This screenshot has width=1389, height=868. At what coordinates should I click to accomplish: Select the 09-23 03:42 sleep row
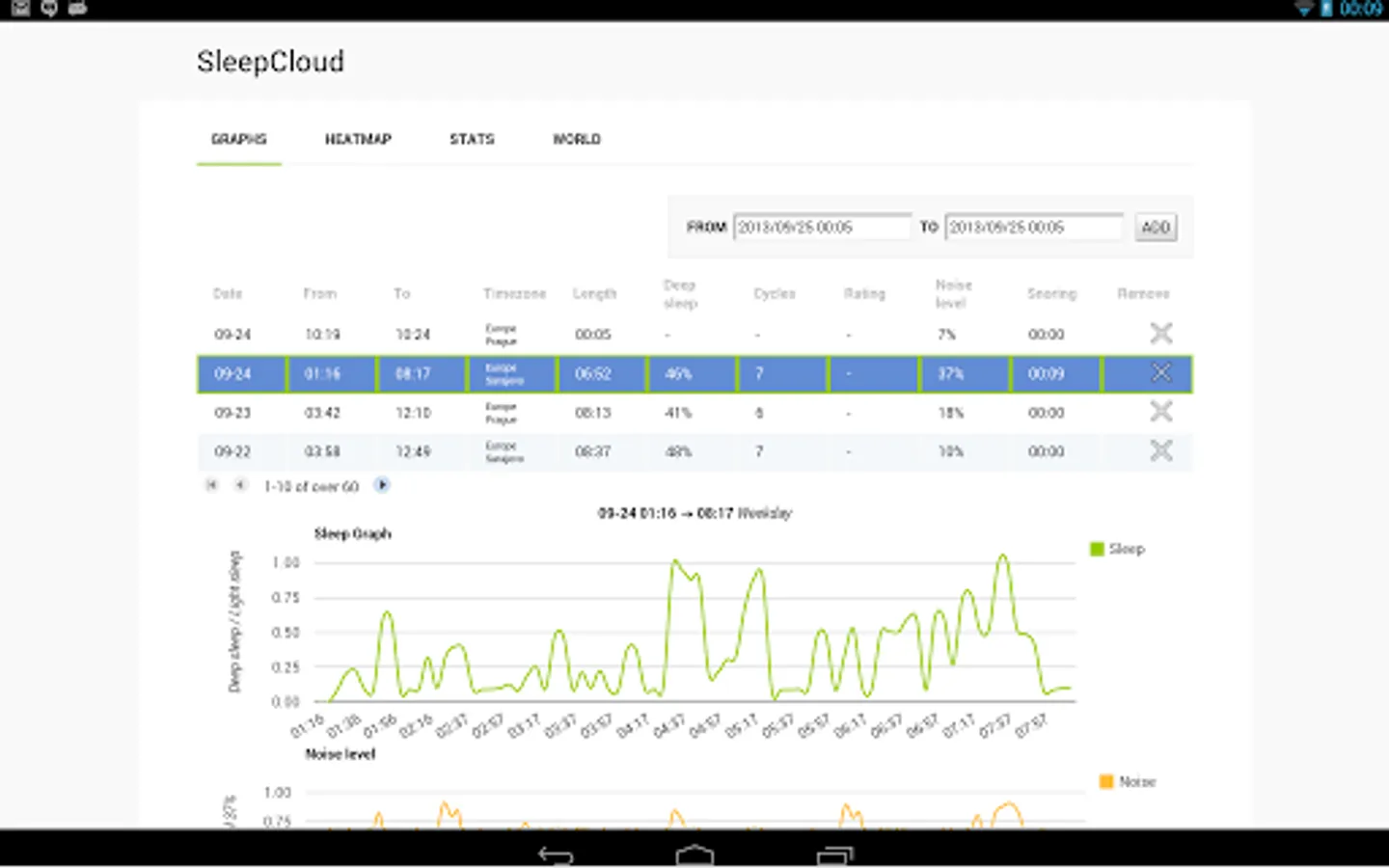click(694, 412)
